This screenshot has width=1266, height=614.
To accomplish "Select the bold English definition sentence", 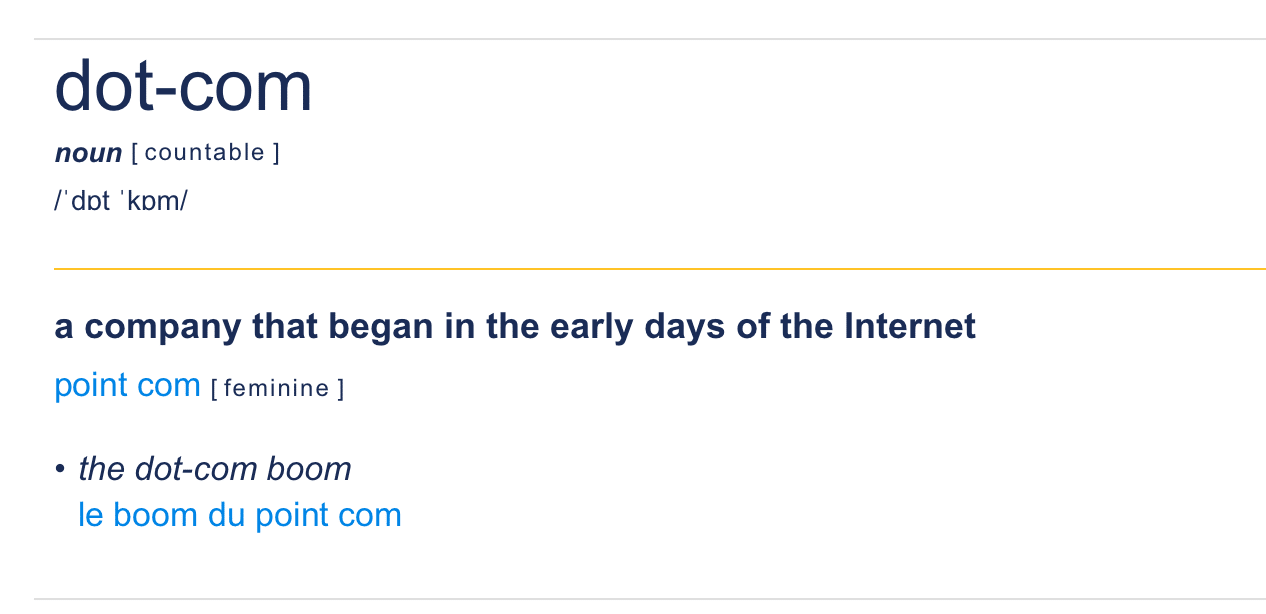I will (515, 327).
